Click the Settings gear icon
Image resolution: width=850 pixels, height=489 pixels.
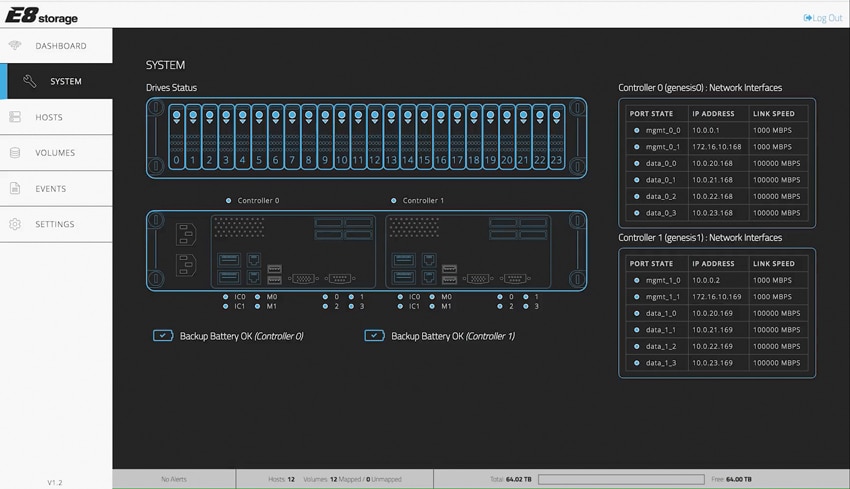tap(15, 224)
